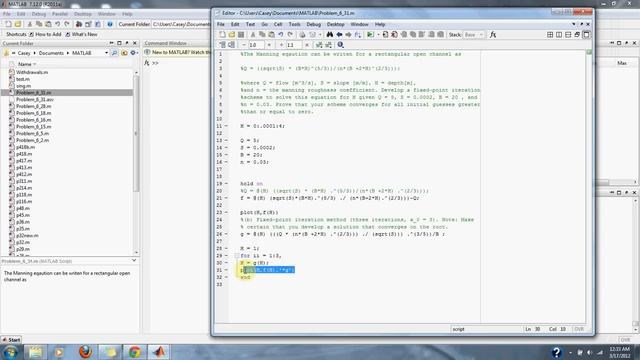
Task: Click cell increment value field showing 1.0
Action: click(256, 45)
